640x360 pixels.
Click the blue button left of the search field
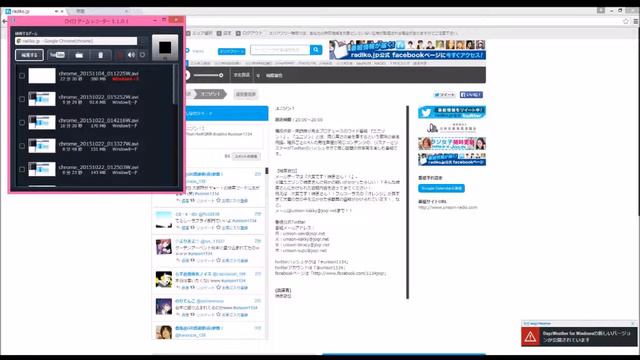[x=231, y=51]
